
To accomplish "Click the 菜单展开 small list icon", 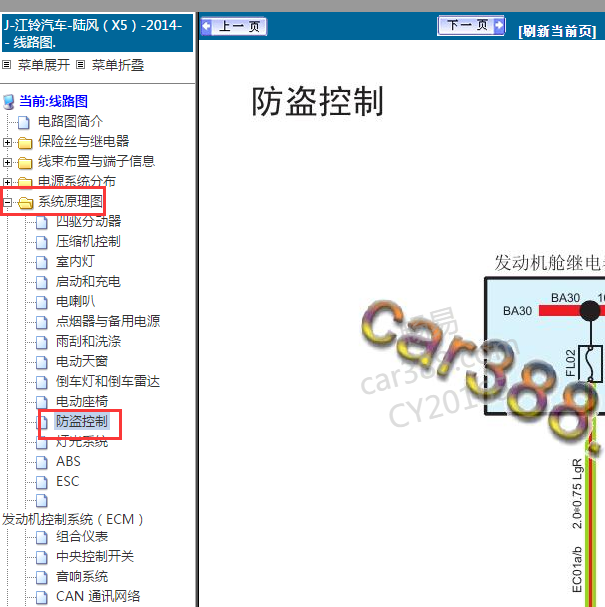I will 7,65.
